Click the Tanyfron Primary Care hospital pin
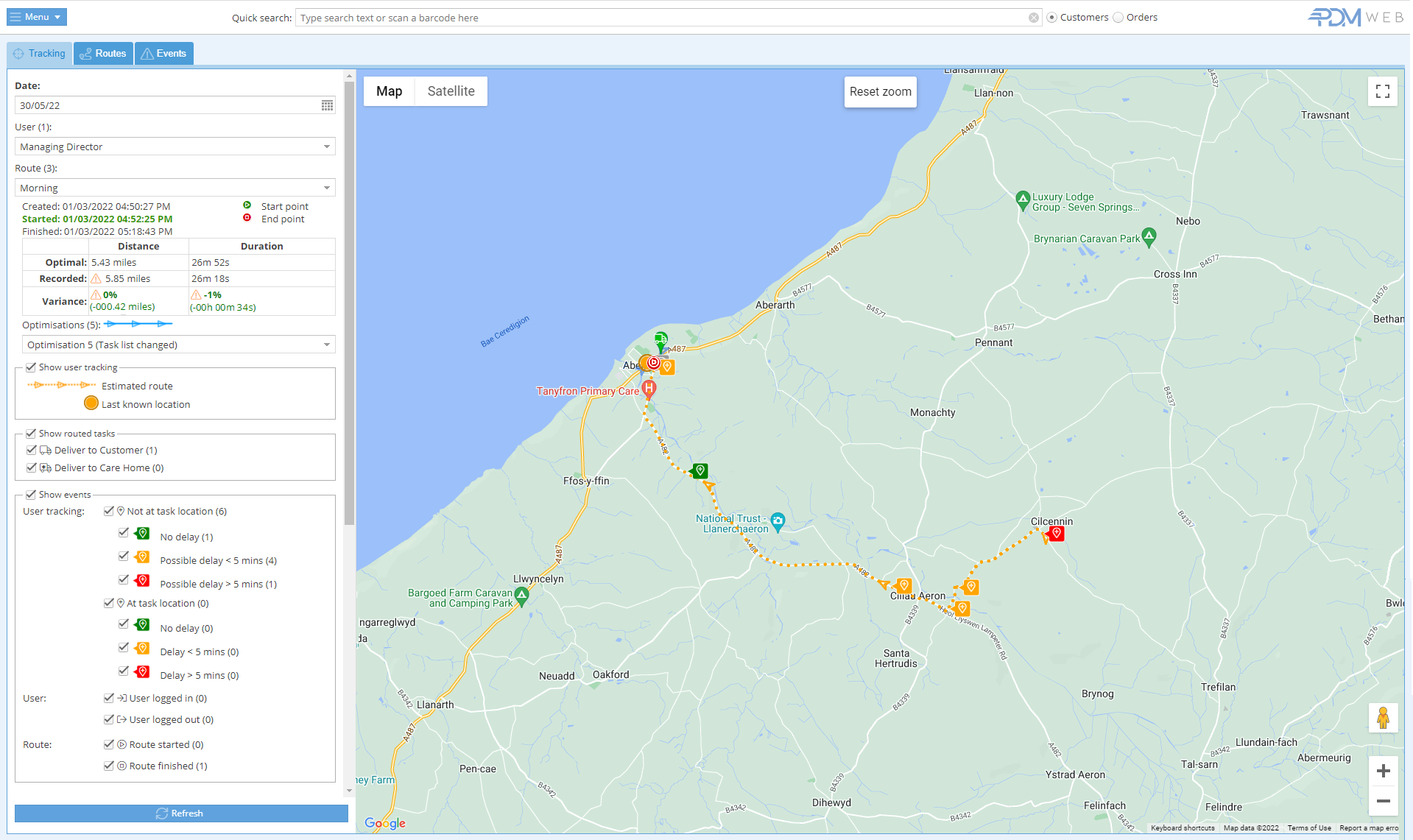The width and height of the screenshot is (1413, 840). click(649, 389)
